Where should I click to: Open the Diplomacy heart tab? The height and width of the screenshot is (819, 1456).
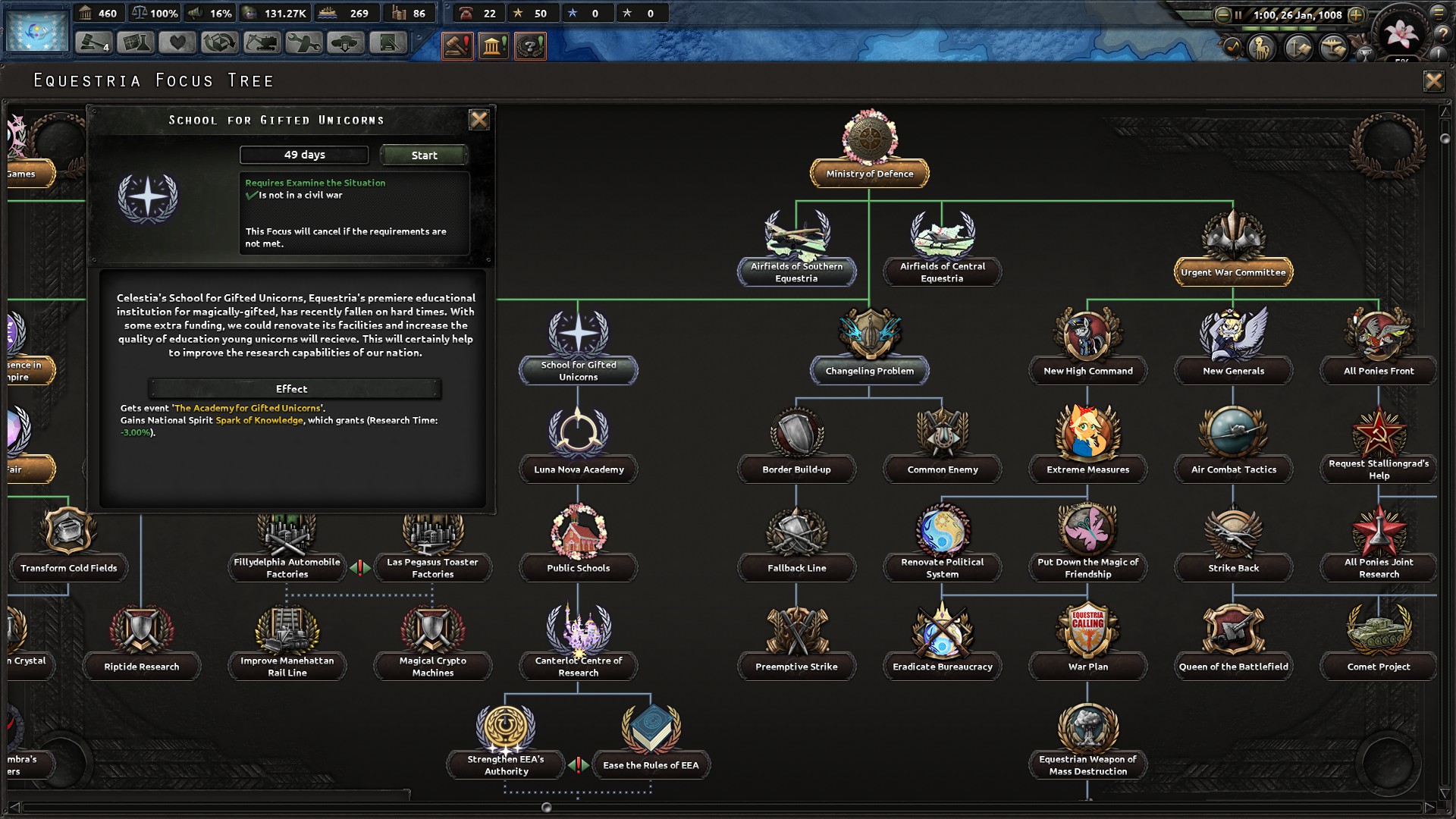click(x=177, y=42)
